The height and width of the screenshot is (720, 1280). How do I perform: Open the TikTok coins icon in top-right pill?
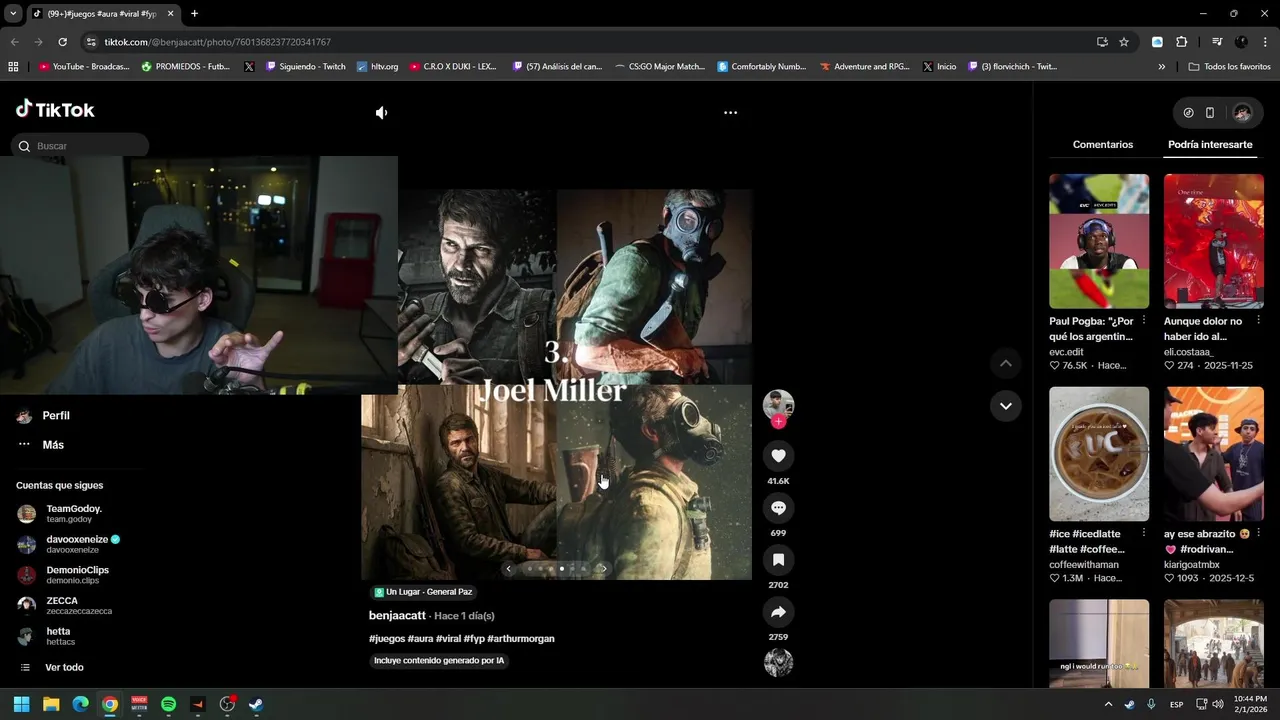(x=1188, y=113)
